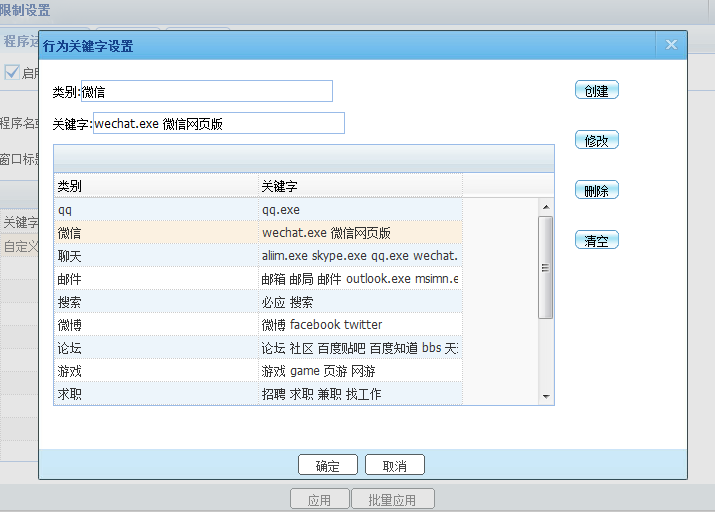Focus the 关键字 input field

point(219,123)
